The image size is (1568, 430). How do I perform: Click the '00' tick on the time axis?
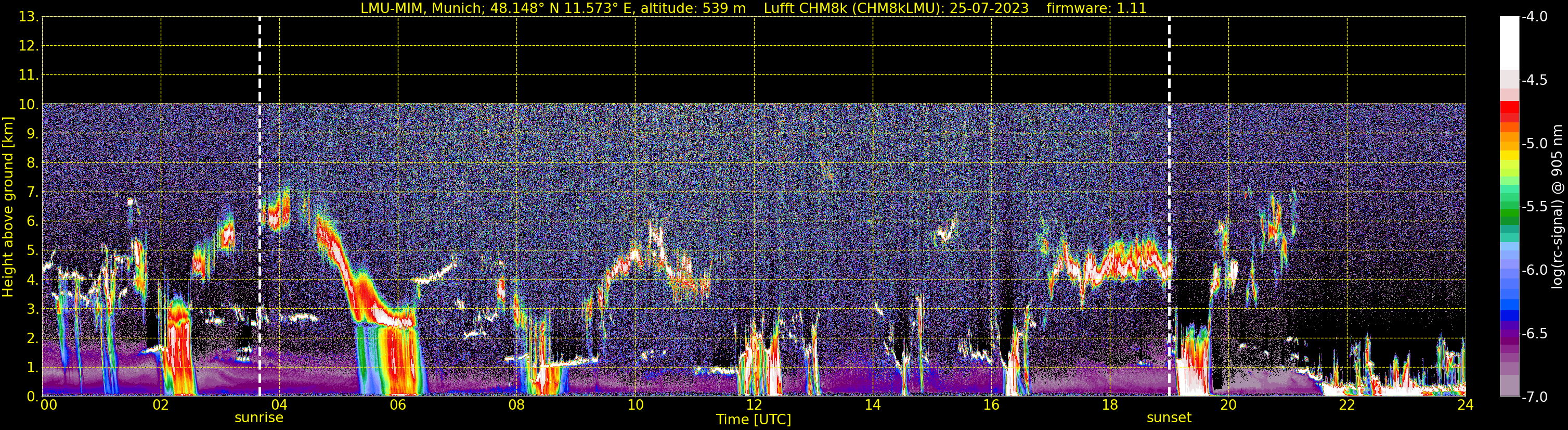(49, 405)
